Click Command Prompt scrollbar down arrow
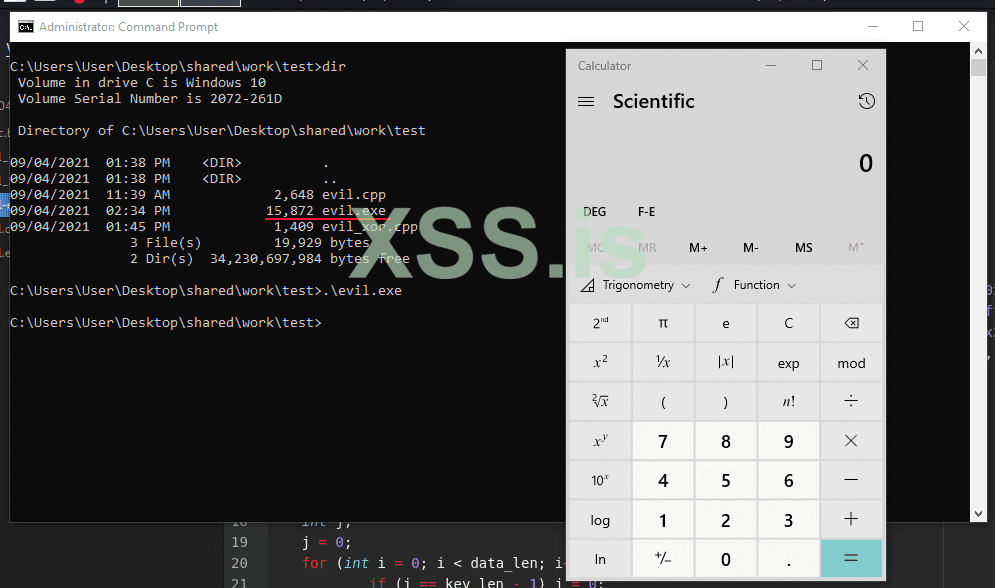Screen dimensions: 995x588 coord(978,514)
